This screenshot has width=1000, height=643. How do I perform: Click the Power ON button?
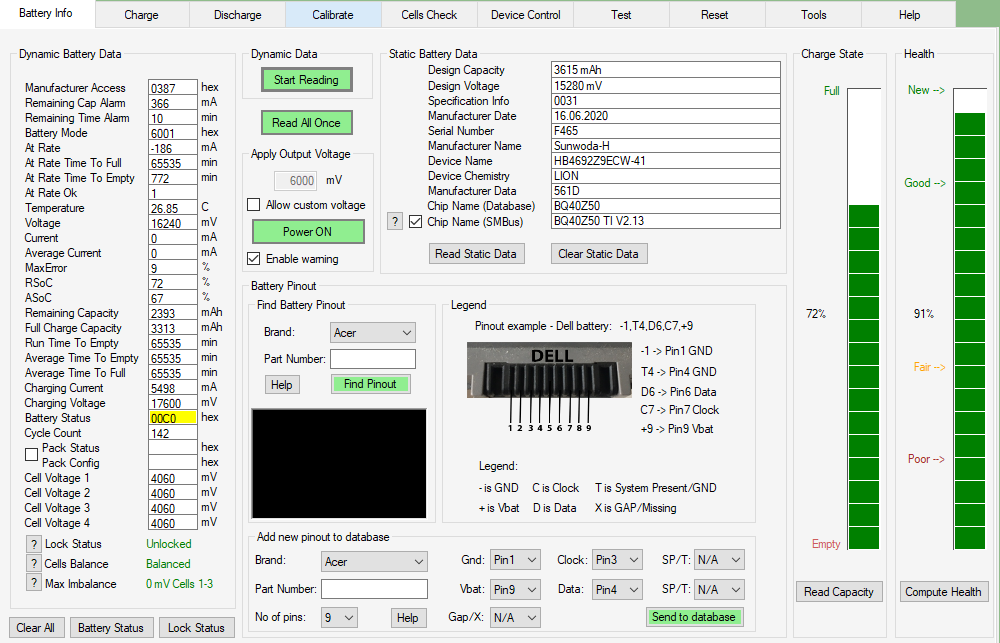[x=308, y=232]
